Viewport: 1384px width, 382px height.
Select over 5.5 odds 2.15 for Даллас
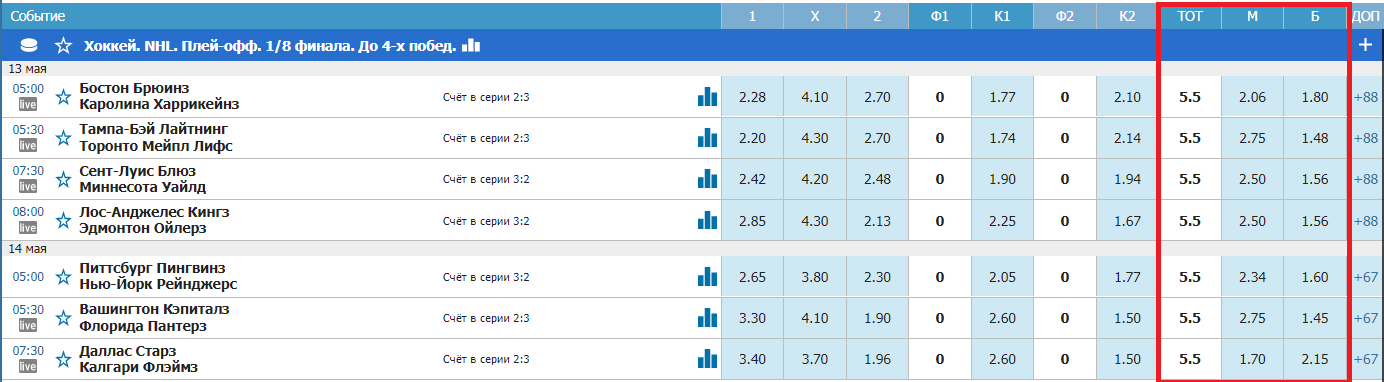1315,359
